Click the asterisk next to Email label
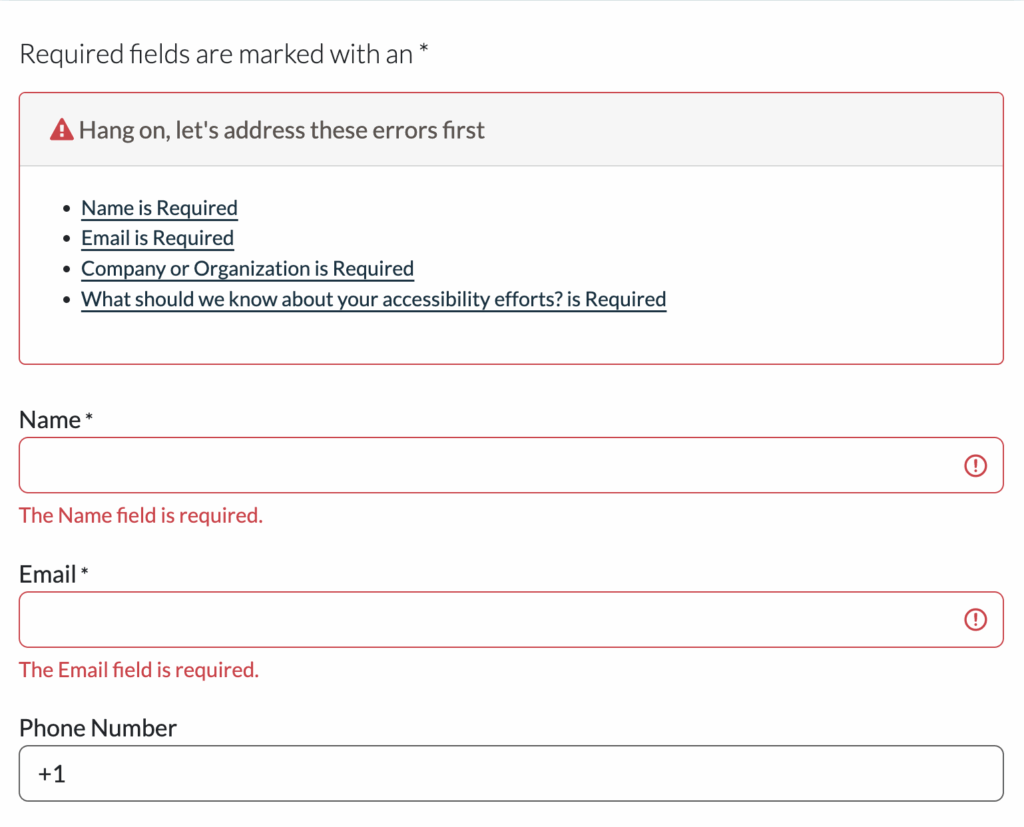Viewport: 1024px width, 827px height. click(85, 574)
